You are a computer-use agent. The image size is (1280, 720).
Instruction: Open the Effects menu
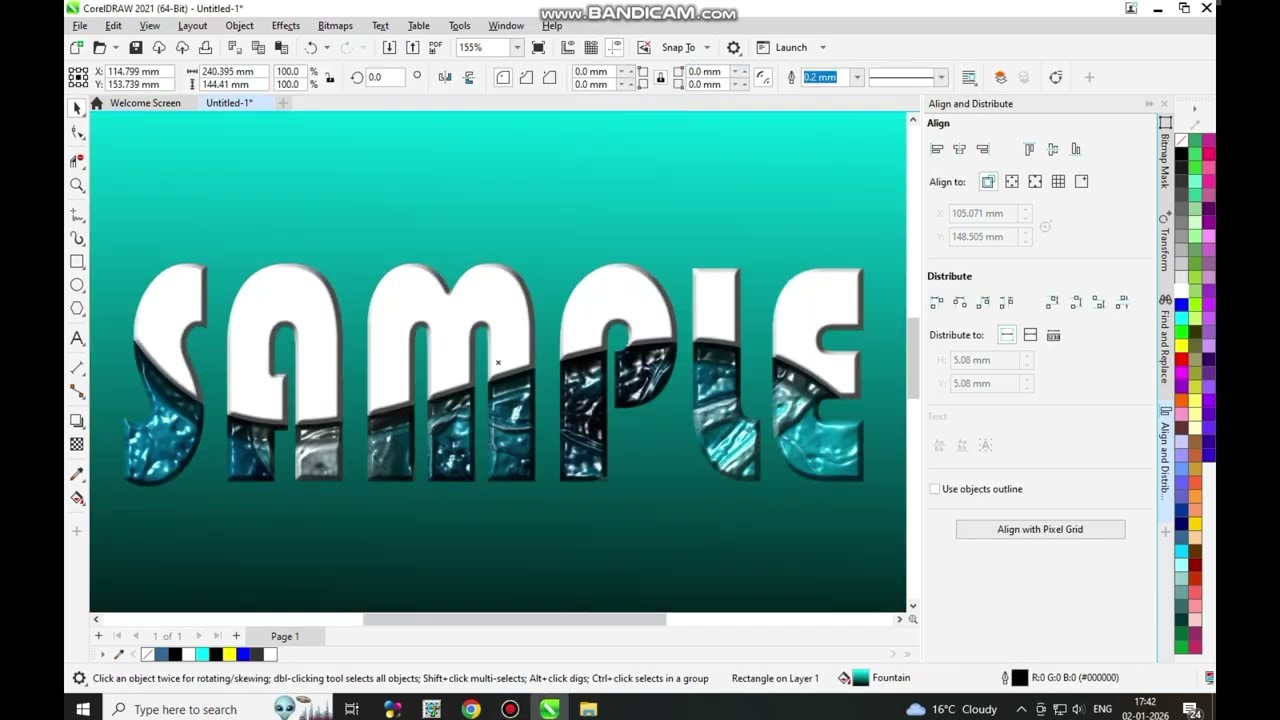[x=285, y=26]
